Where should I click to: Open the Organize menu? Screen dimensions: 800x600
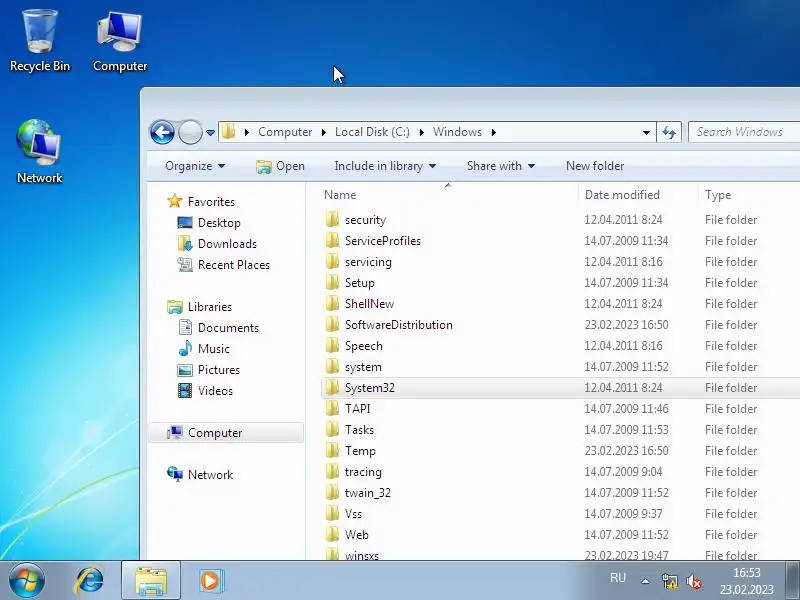(195, 166)
